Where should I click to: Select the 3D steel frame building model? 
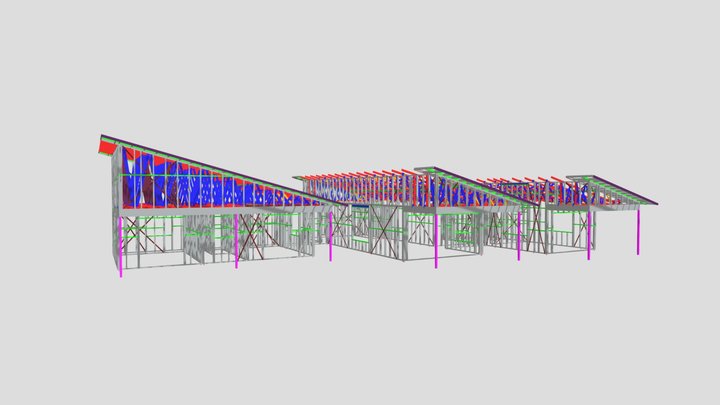click(379, 206)
